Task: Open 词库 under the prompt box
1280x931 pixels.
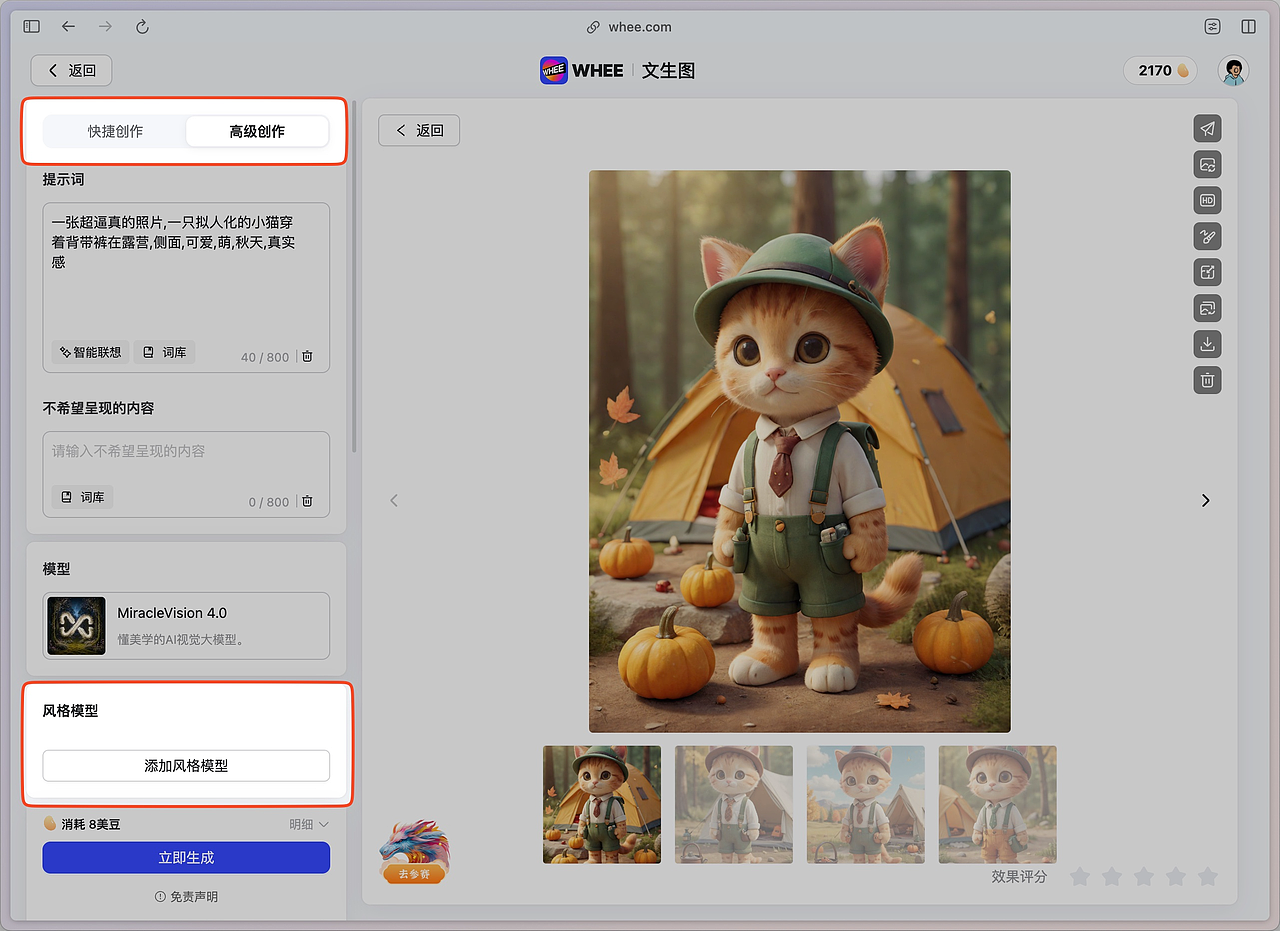Action: (x=165, y=352)
